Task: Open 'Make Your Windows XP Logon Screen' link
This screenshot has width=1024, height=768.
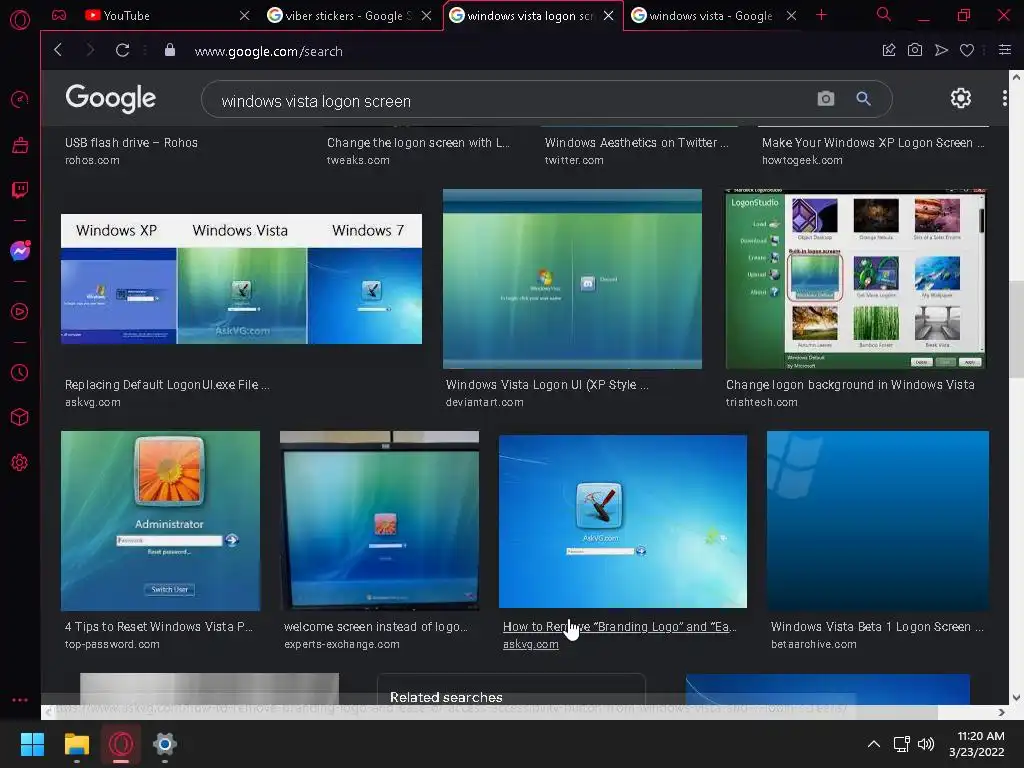Action: point(872,142)
